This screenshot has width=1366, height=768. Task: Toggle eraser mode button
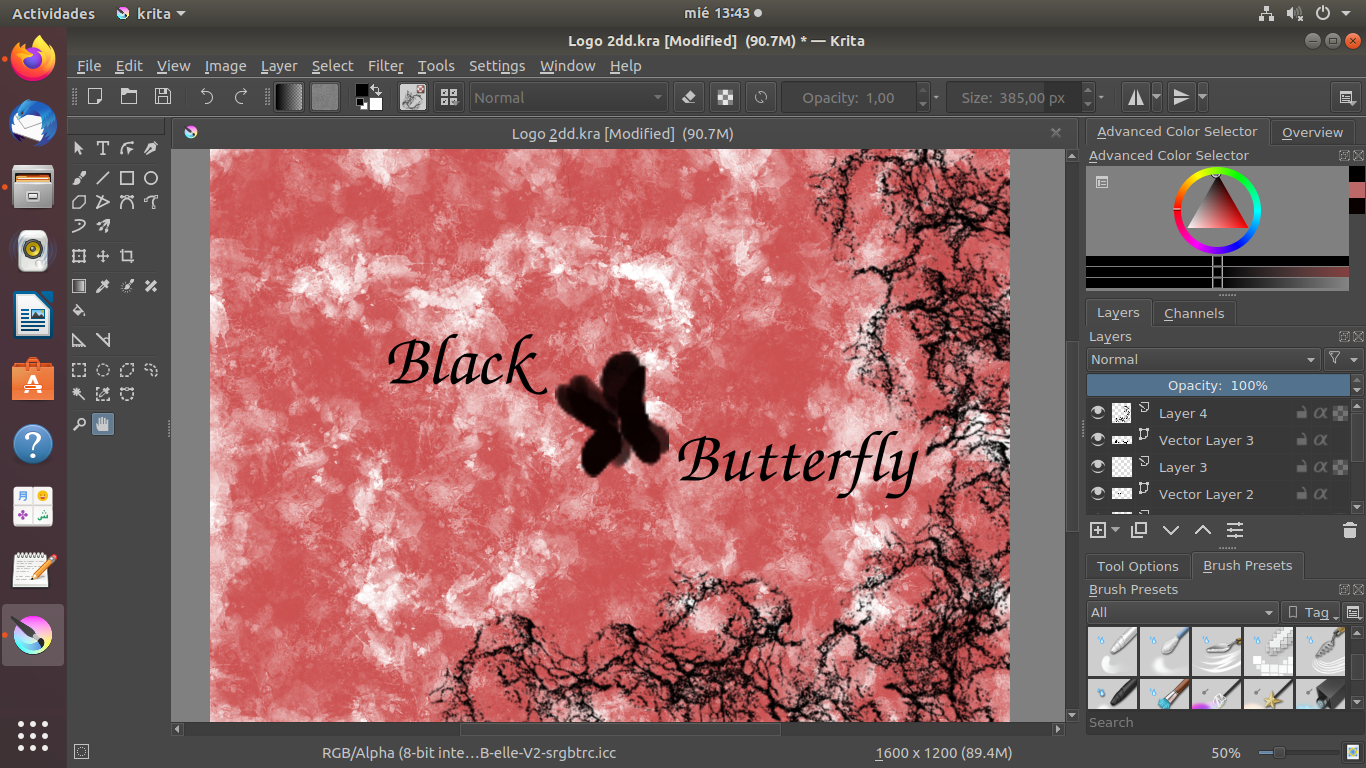tap(688, 97)
